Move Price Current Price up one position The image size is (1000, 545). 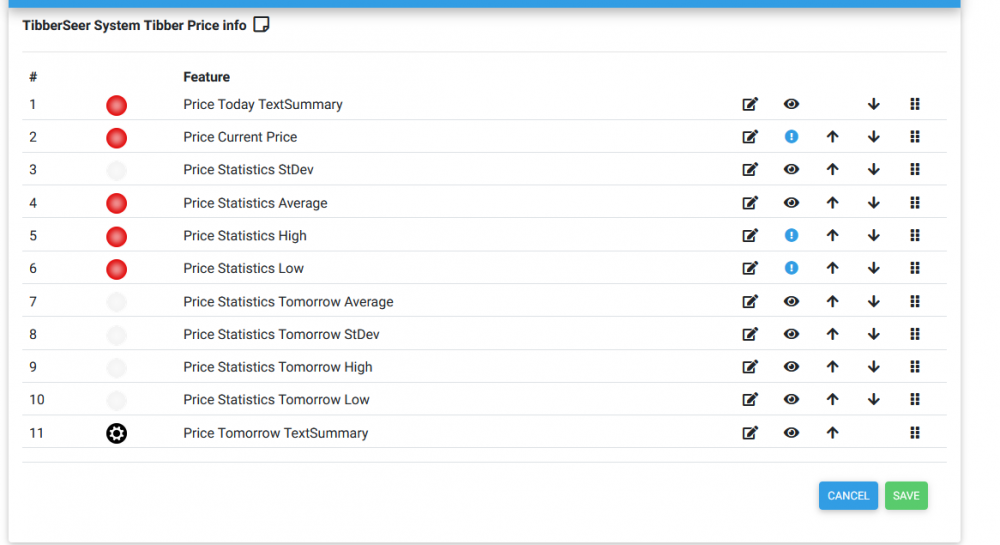(832, 137)
